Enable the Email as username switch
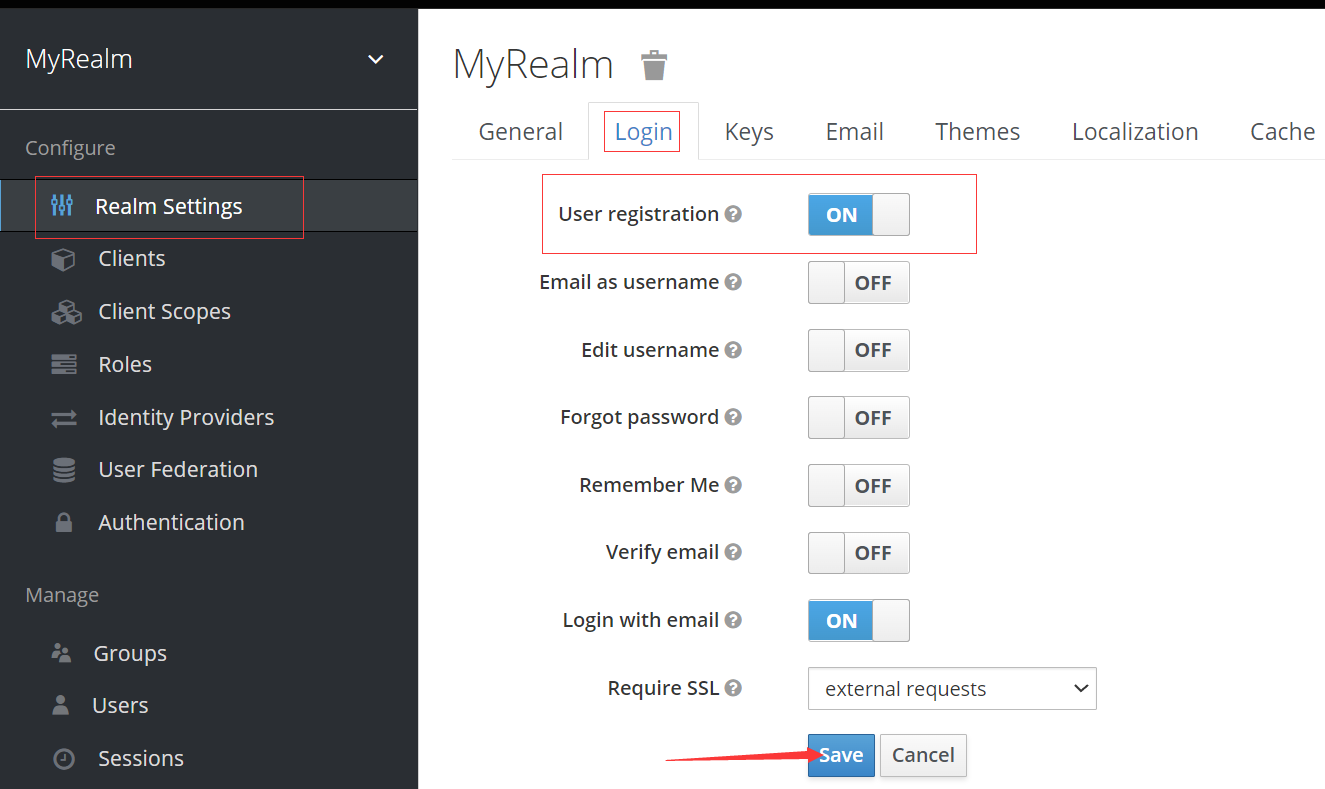The height and width of the screenshot is (789, 1325). pyautogui.click(x=859, y=283)
